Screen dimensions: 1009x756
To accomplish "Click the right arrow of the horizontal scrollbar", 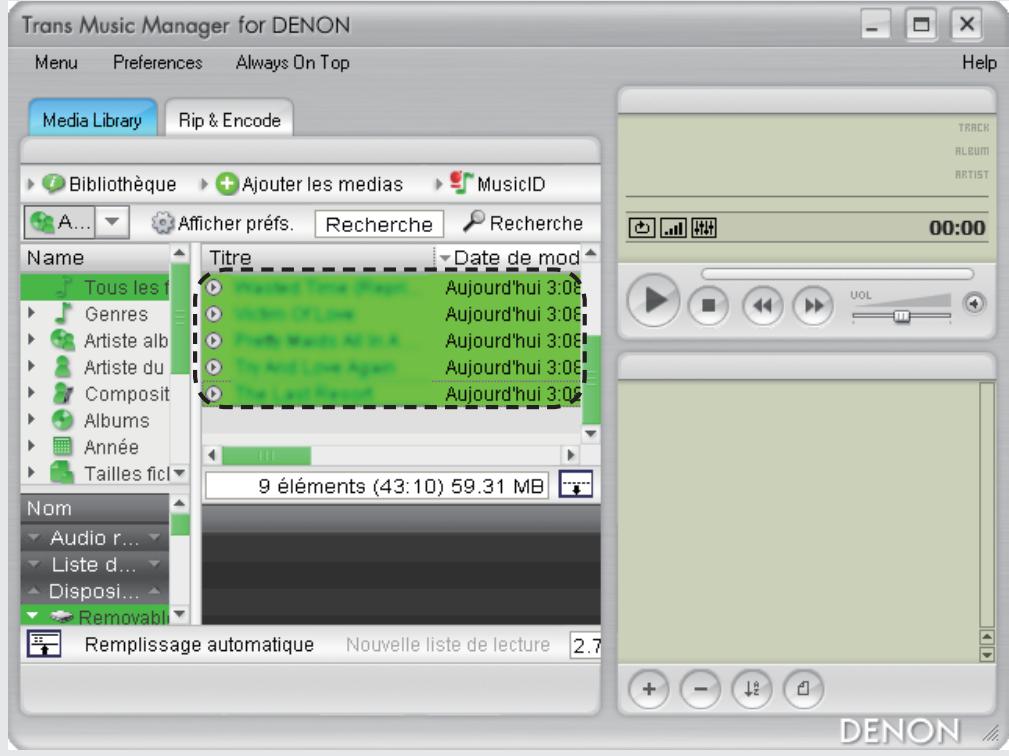I will click(570, 456).
